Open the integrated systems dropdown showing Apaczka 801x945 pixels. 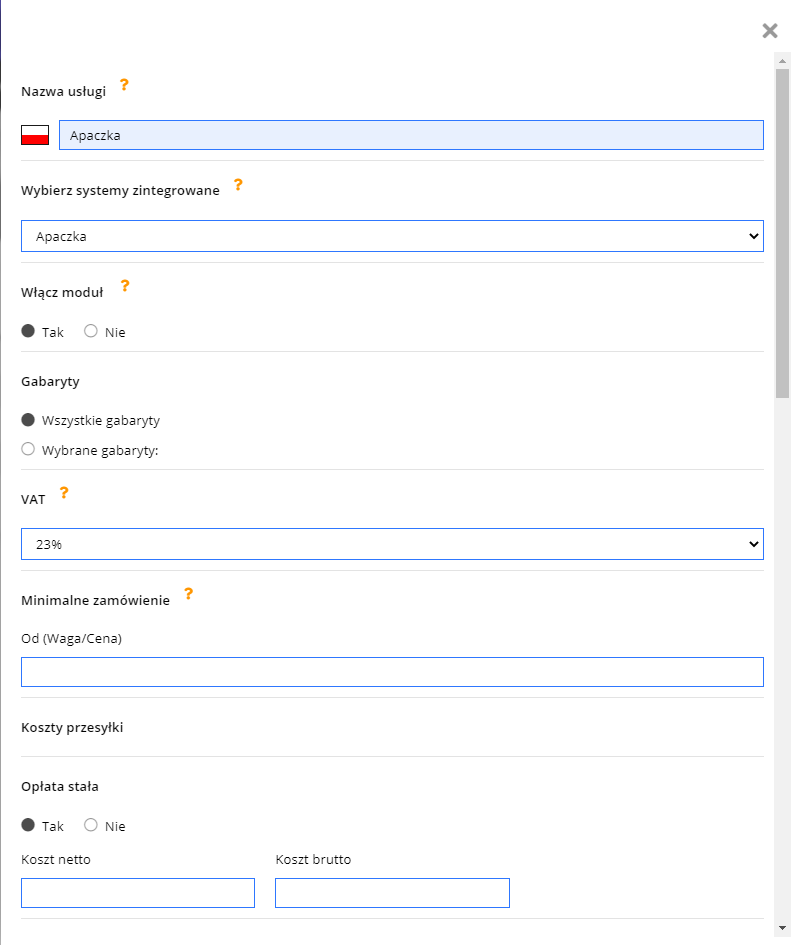click(392, 236)
